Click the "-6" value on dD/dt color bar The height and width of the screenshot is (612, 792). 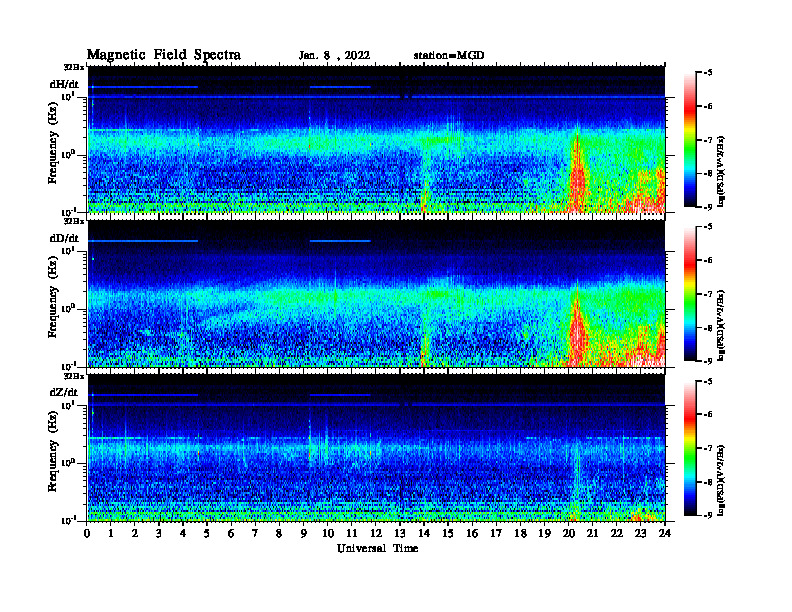pos(708,260)
